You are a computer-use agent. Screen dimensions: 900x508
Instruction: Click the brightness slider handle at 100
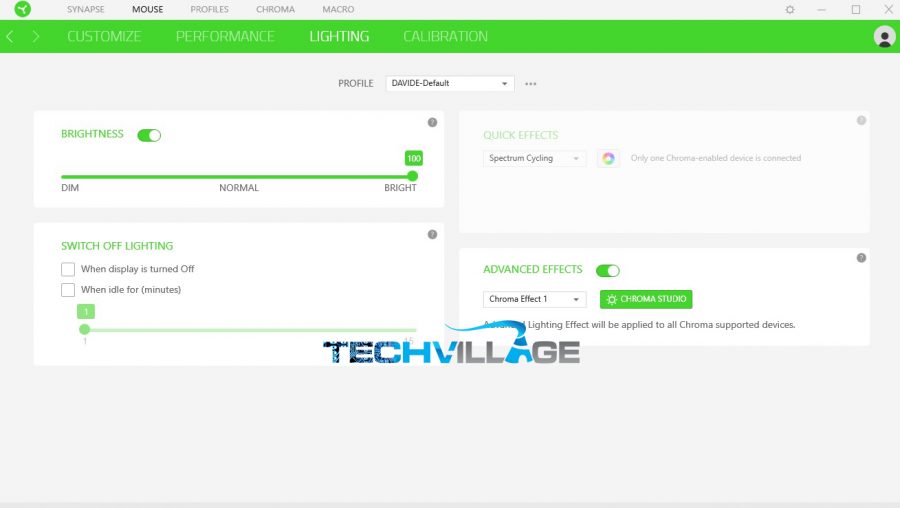click(x=412, y=176)
